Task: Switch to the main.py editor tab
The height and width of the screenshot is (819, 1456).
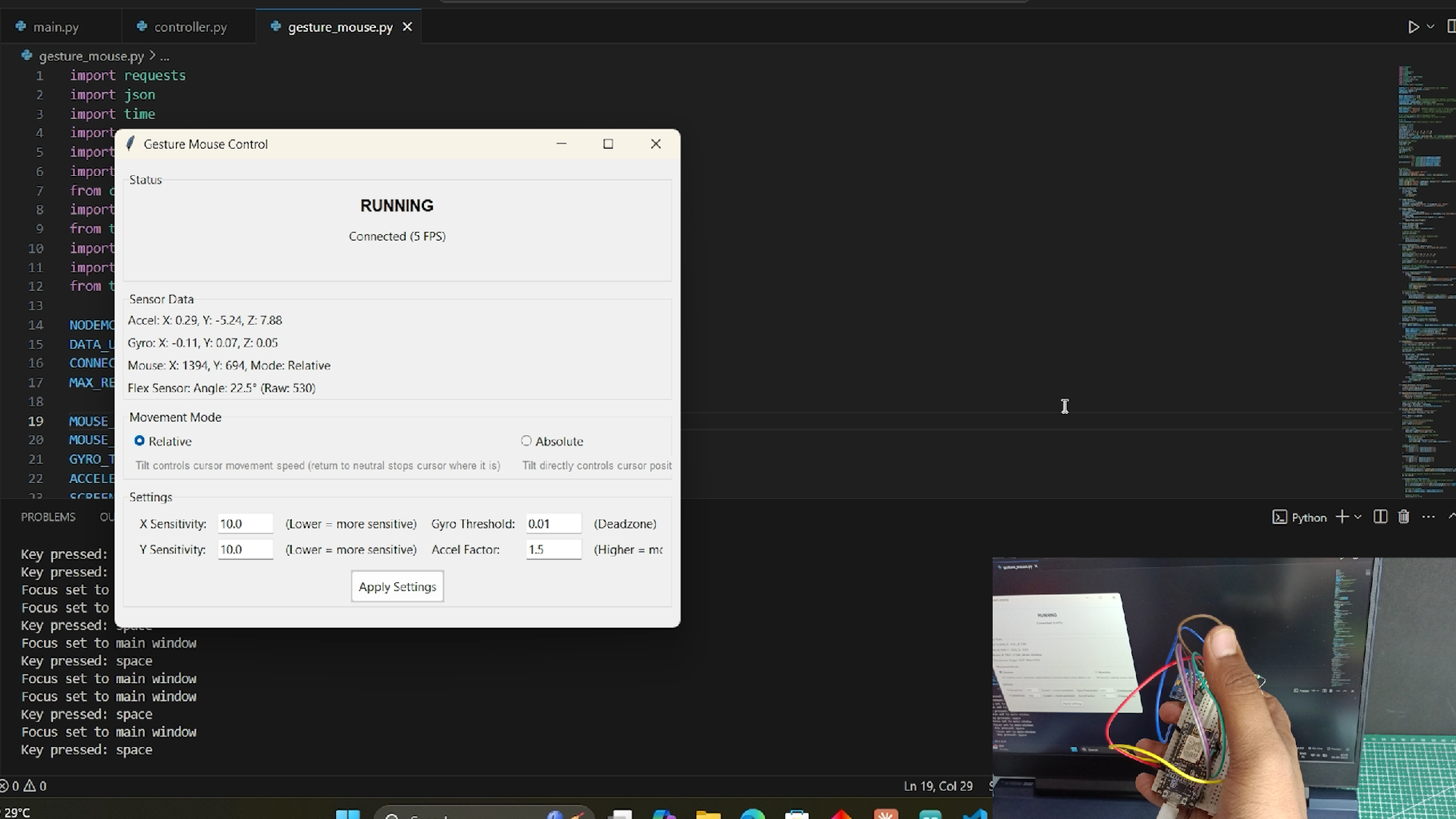Action: pos(56,26)
